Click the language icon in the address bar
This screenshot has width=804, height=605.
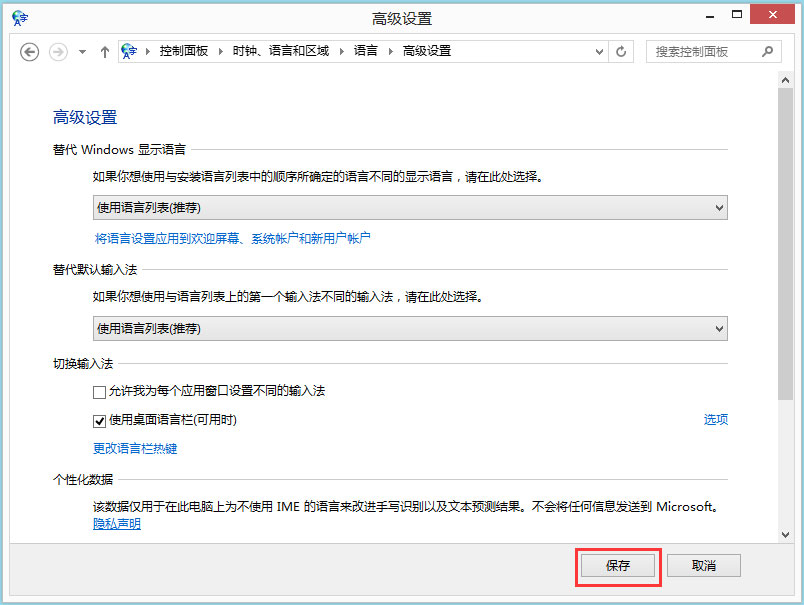(x=131, y=50)
